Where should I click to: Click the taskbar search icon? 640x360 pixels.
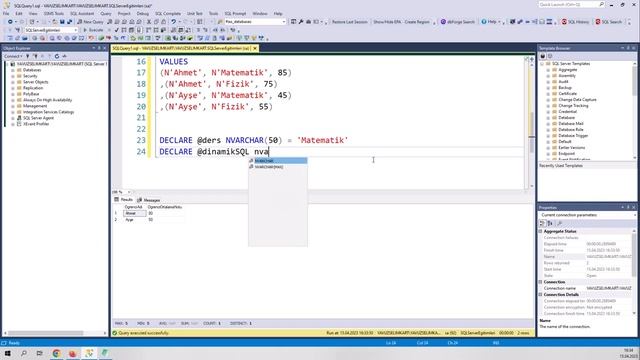24,353
